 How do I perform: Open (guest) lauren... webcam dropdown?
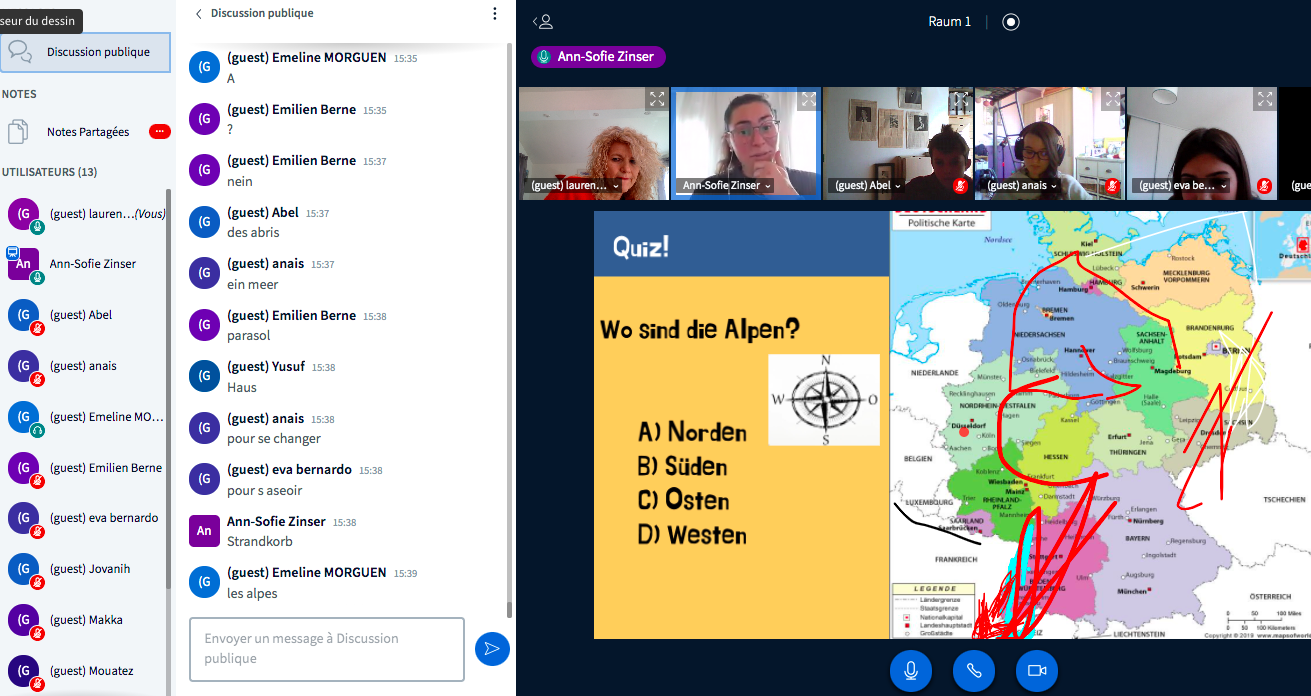coord(573,186)
